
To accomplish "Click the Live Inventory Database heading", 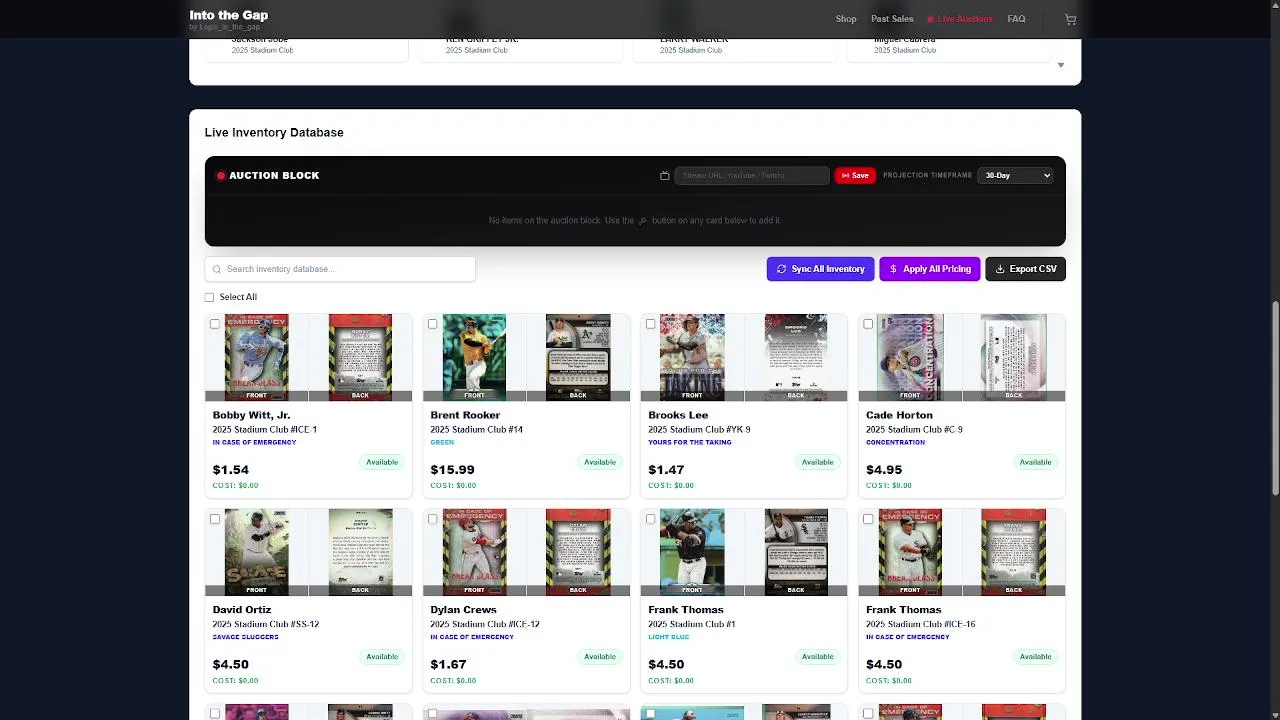I will (274, 132).
